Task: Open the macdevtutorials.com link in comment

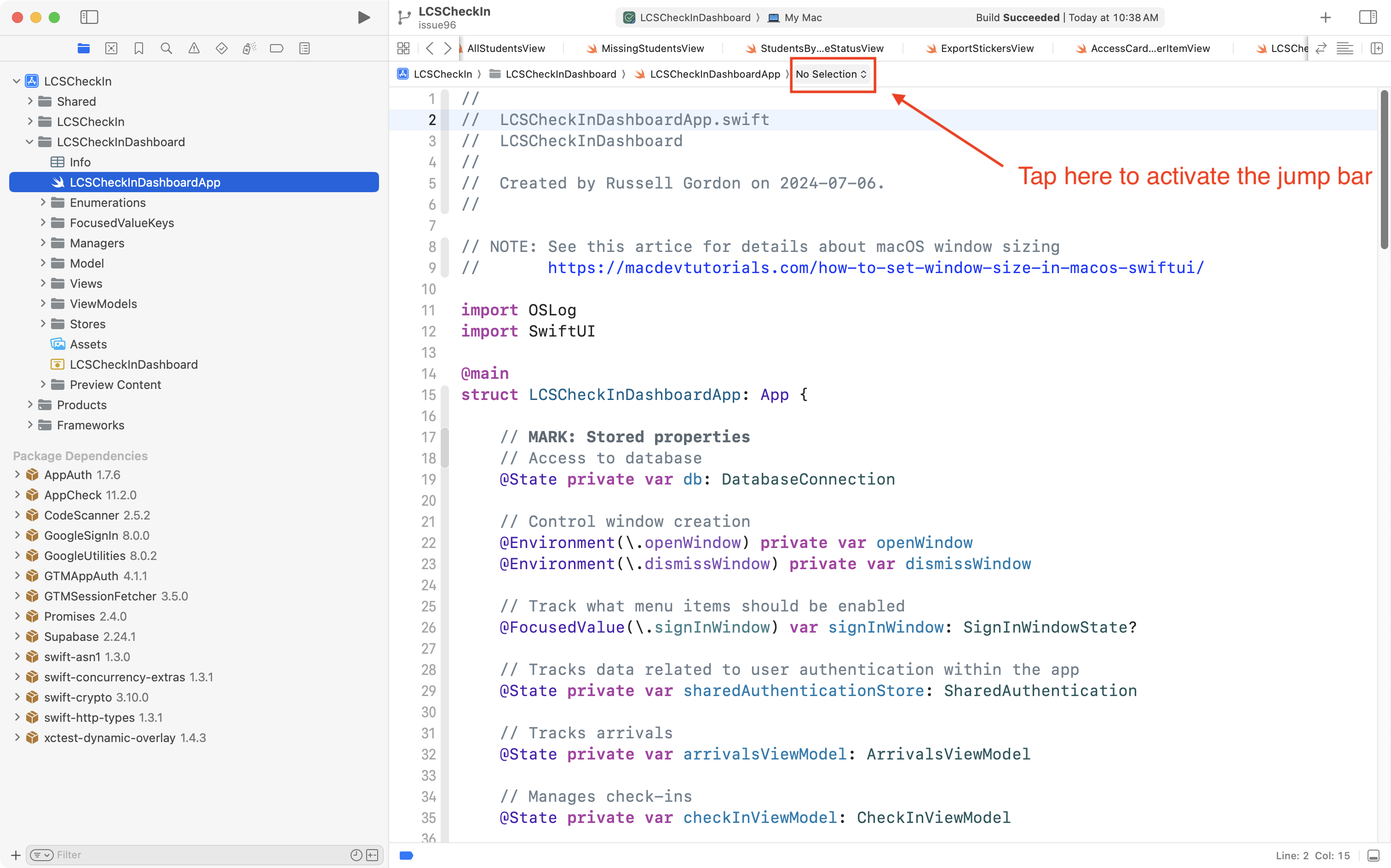Action: [x=875, y=268]
